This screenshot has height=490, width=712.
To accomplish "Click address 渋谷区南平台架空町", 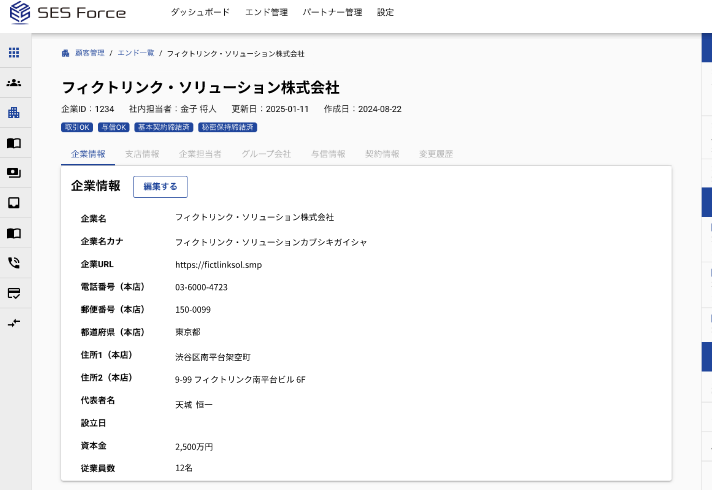I will point(213,357).
